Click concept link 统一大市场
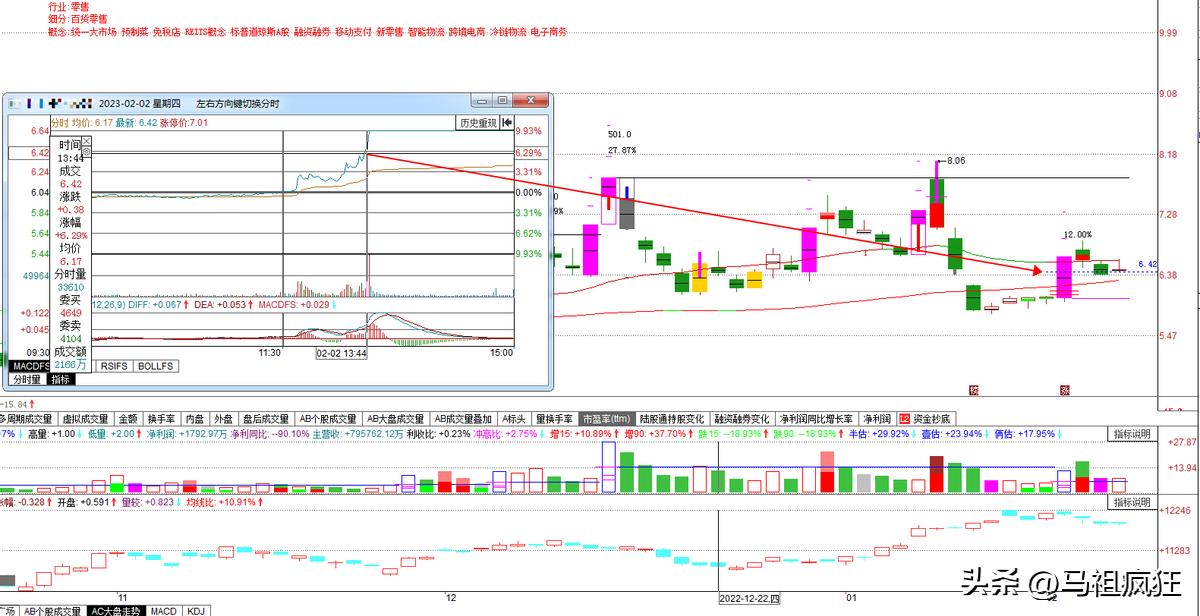The width and height of the screenshot is (1200, 616). click(92, 32)
